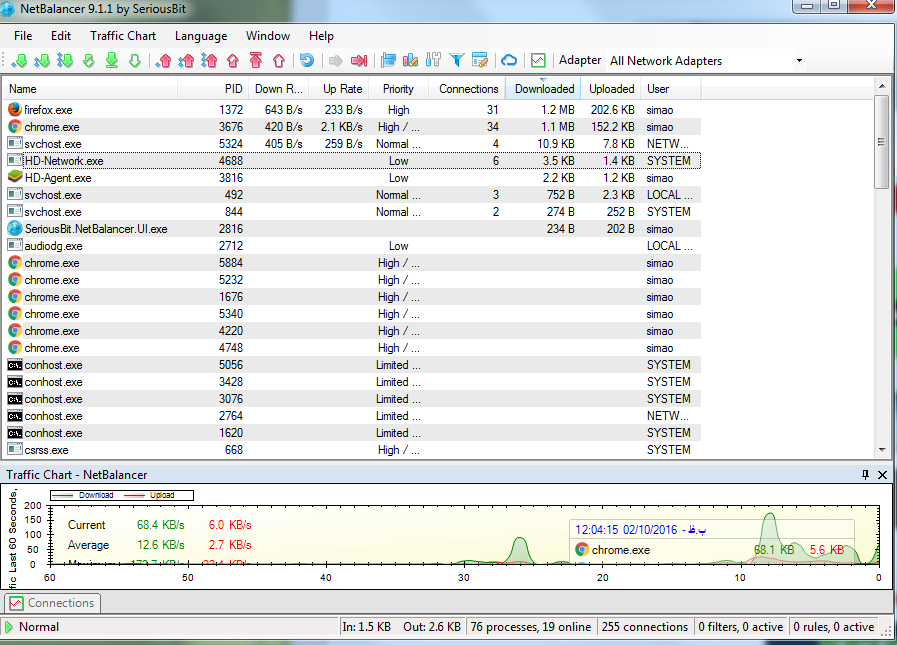
Task: Click '0 filters, 0 active' status entry
Action: tap(740, 627)
